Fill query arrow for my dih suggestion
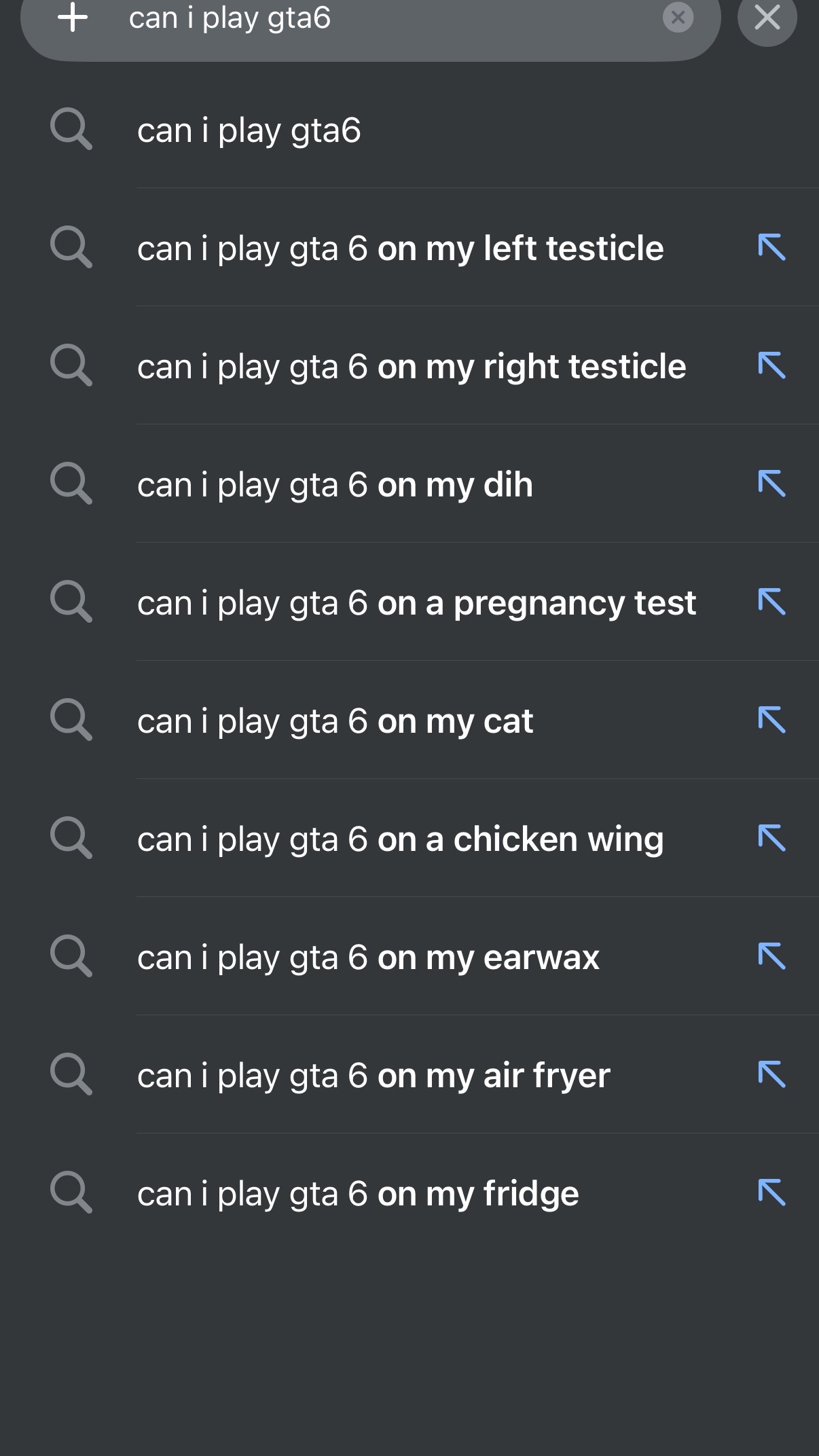The height and width of the screenshot is (1456, 819). tap(772, 484)
